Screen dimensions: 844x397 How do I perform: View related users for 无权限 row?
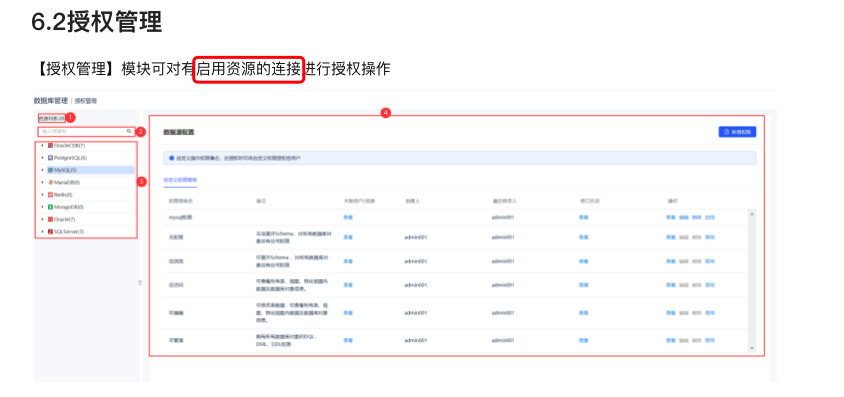tap(348, 237)
